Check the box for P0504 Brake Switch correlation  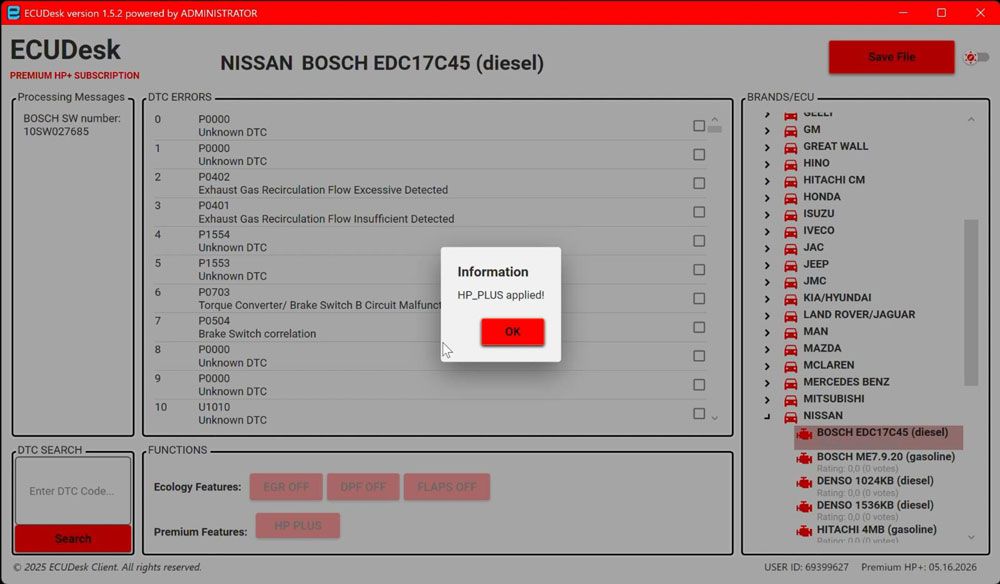(x=697, y=327)
